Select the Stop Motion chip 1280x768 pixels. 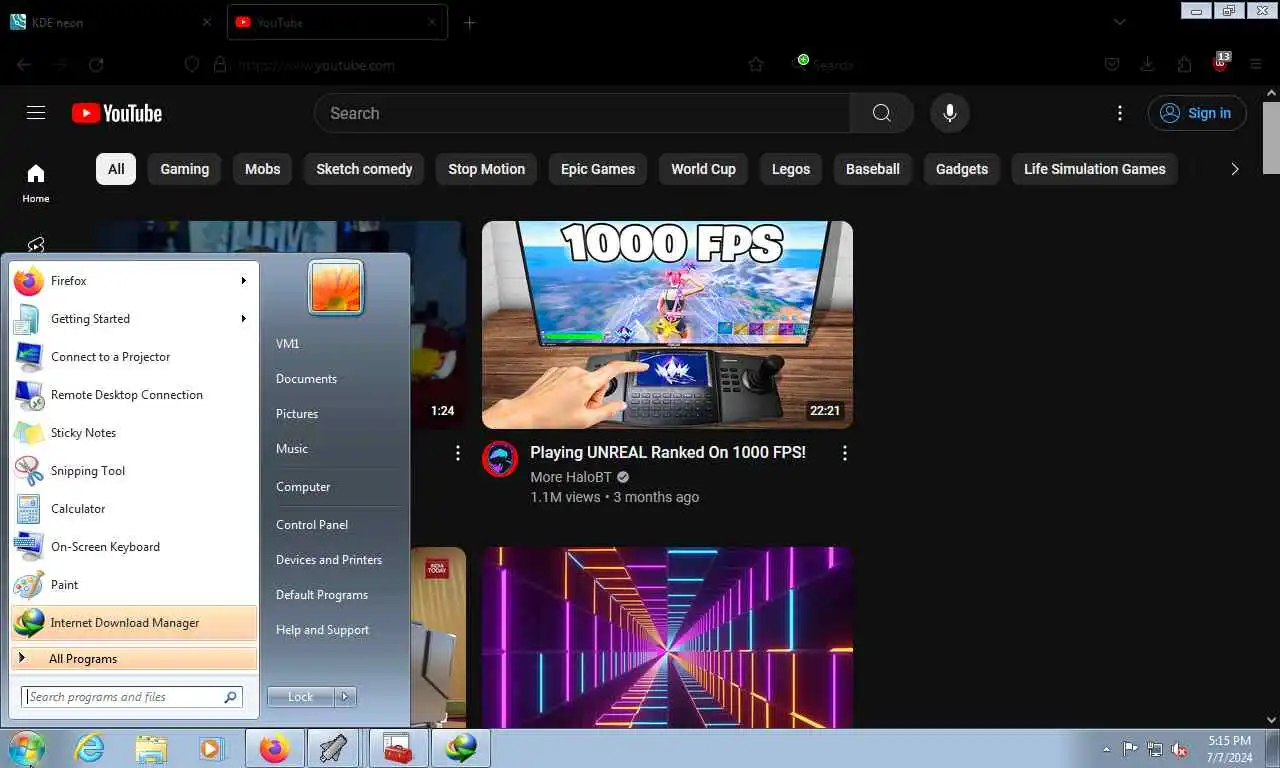(x=487, y=169)
